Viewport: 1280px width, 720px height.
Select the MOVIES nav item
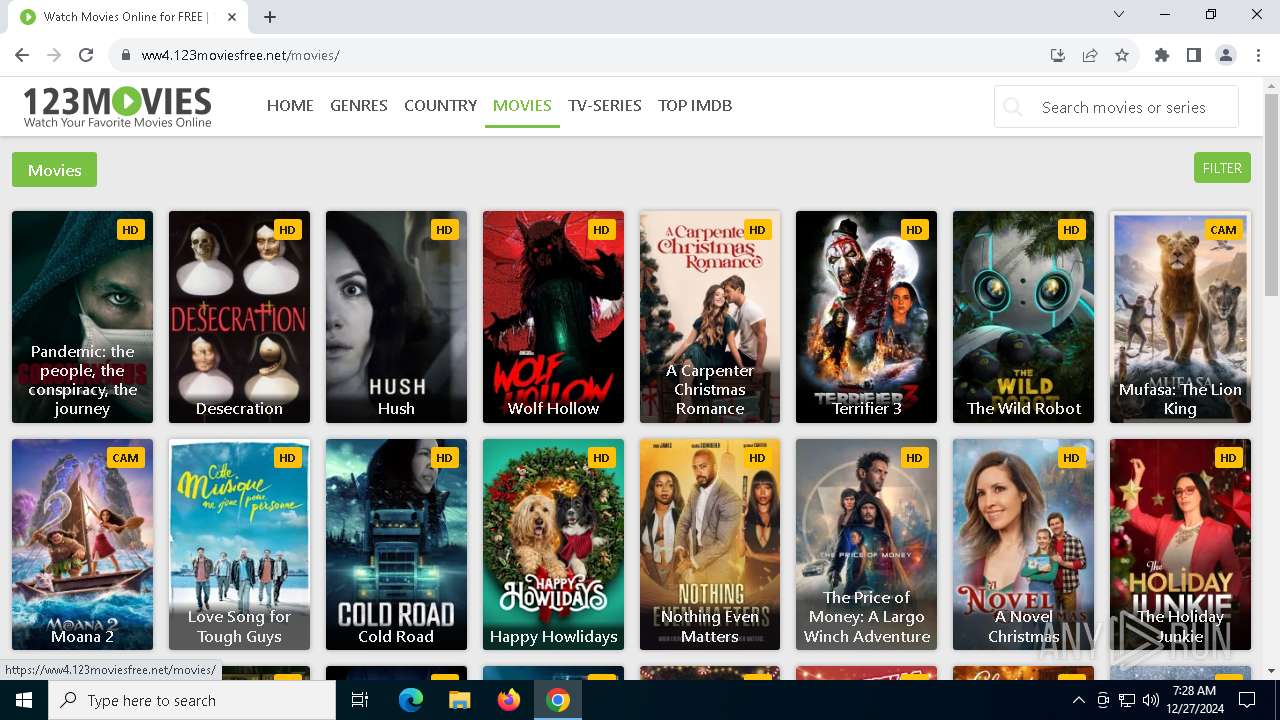(x=522, y=105)
